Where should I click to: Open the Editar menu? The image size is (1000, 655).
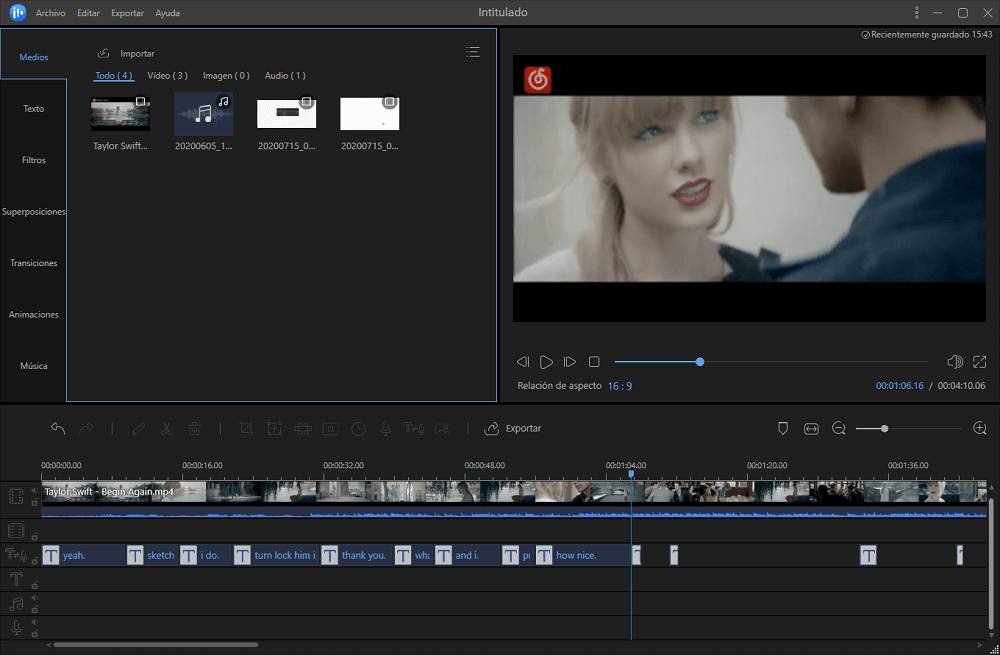pos(88,13)
